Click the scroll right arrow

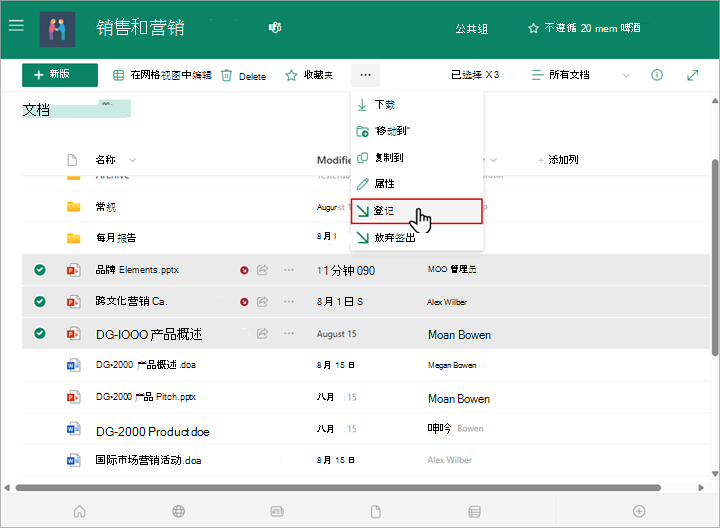701,488
